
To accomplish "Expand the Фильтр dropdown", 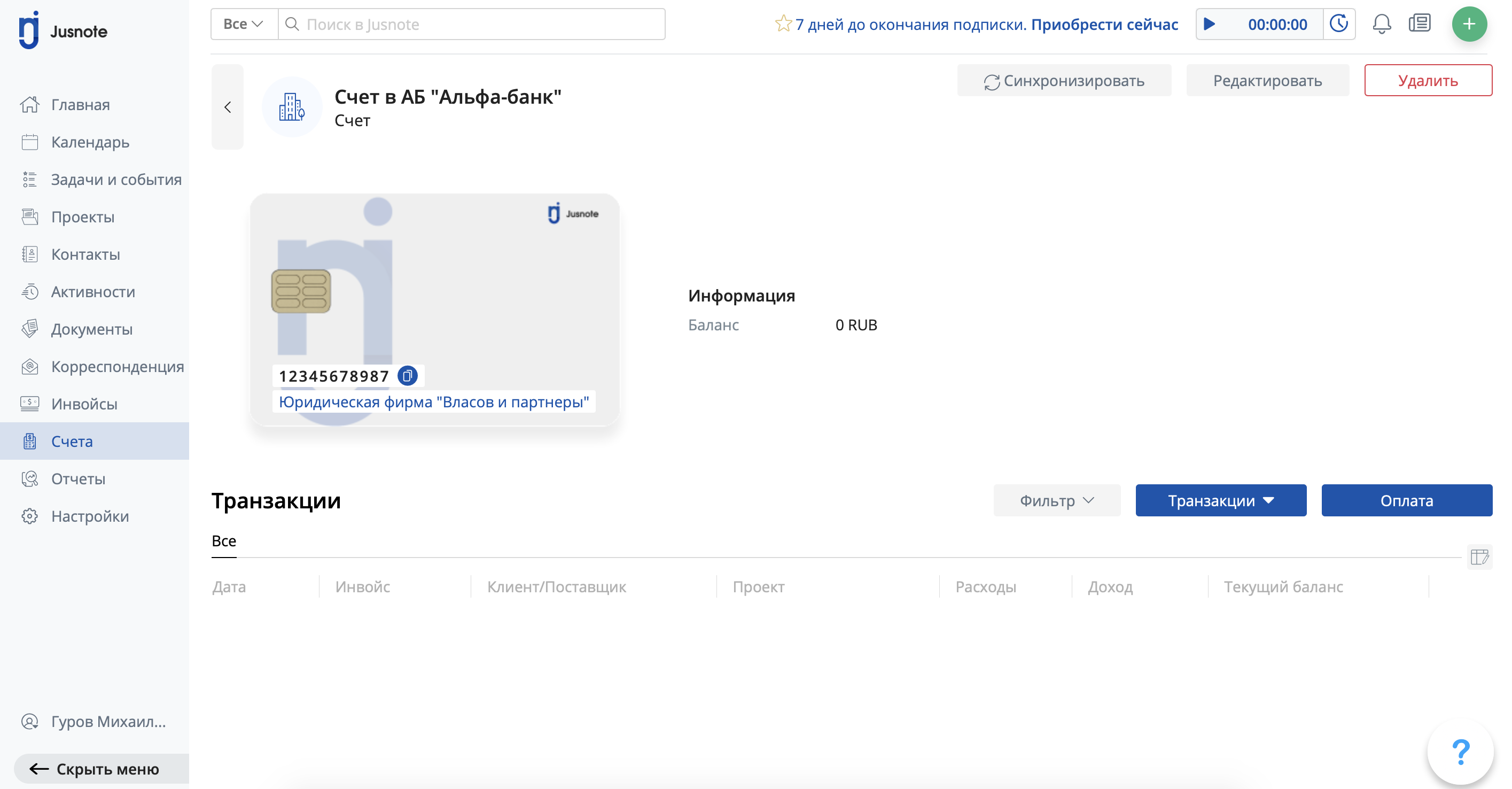I will pyautogui.click(x=1056, y=500).
